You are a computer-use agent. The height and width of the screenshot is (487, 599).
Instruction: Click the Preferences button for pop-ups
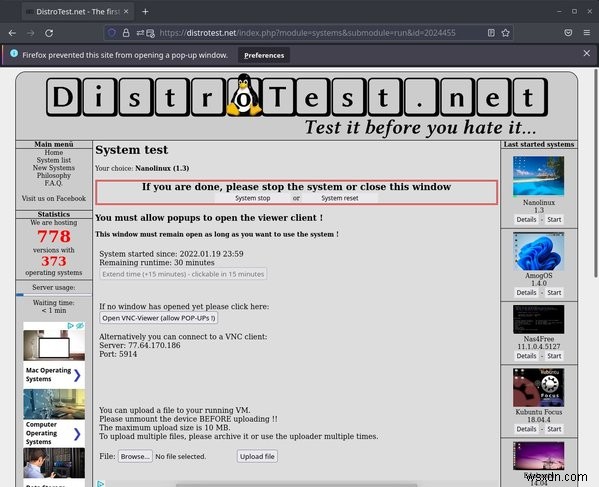click(x=264, y=55)
